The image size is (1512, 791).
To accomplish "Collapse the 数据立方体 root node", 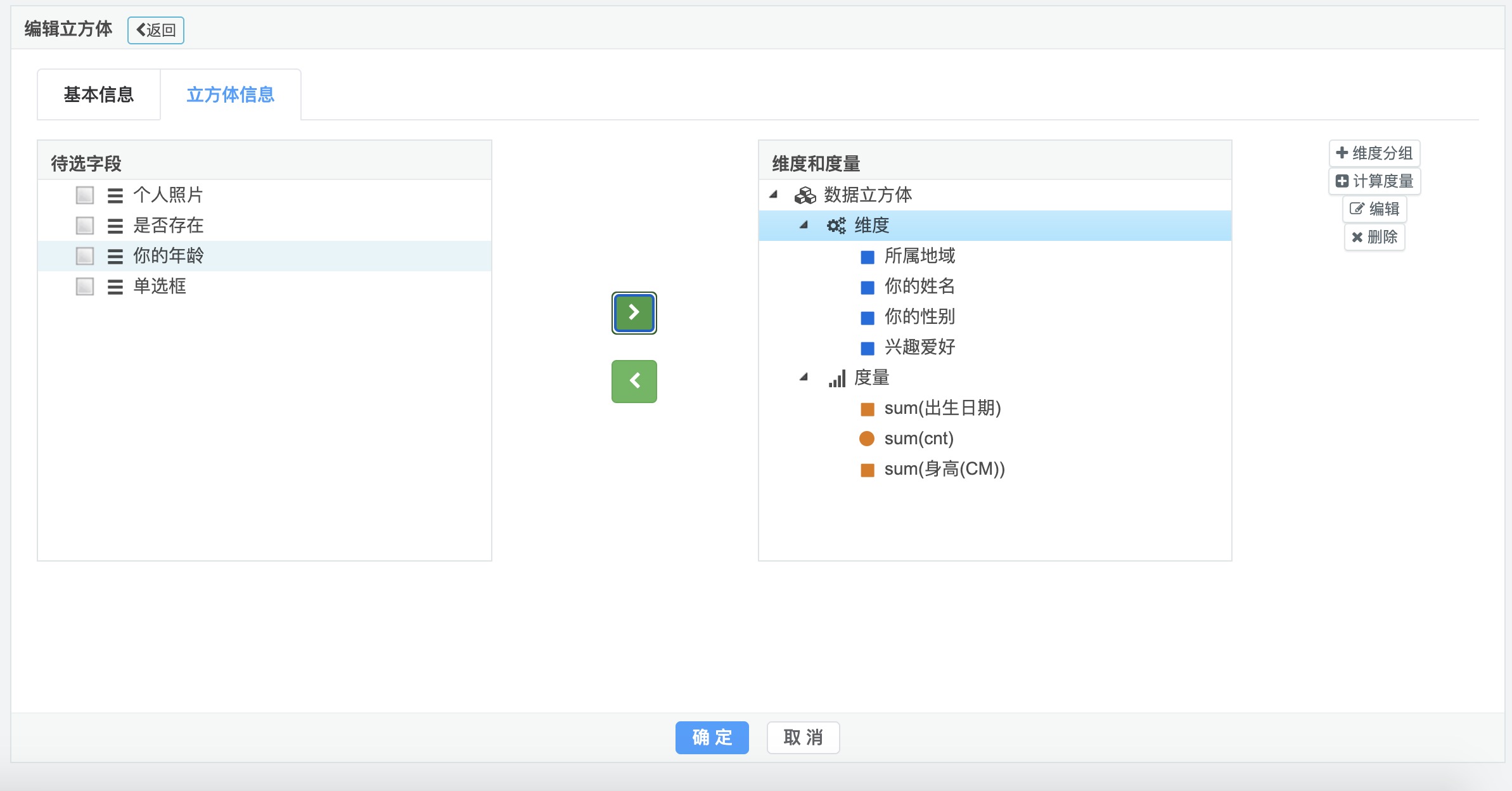I will [x=774, y=195].
